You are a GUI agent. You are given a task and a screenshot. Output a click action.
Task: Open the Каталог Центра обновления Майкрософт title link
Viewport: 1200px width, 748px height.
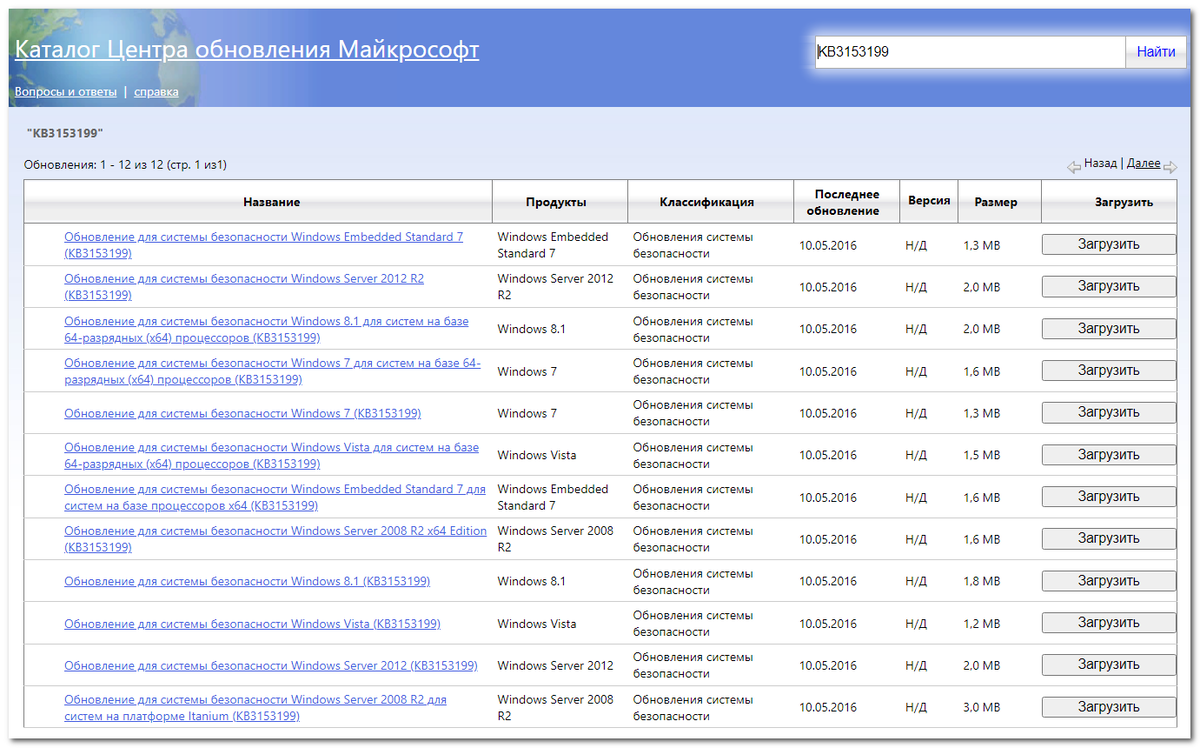[247, 49]
